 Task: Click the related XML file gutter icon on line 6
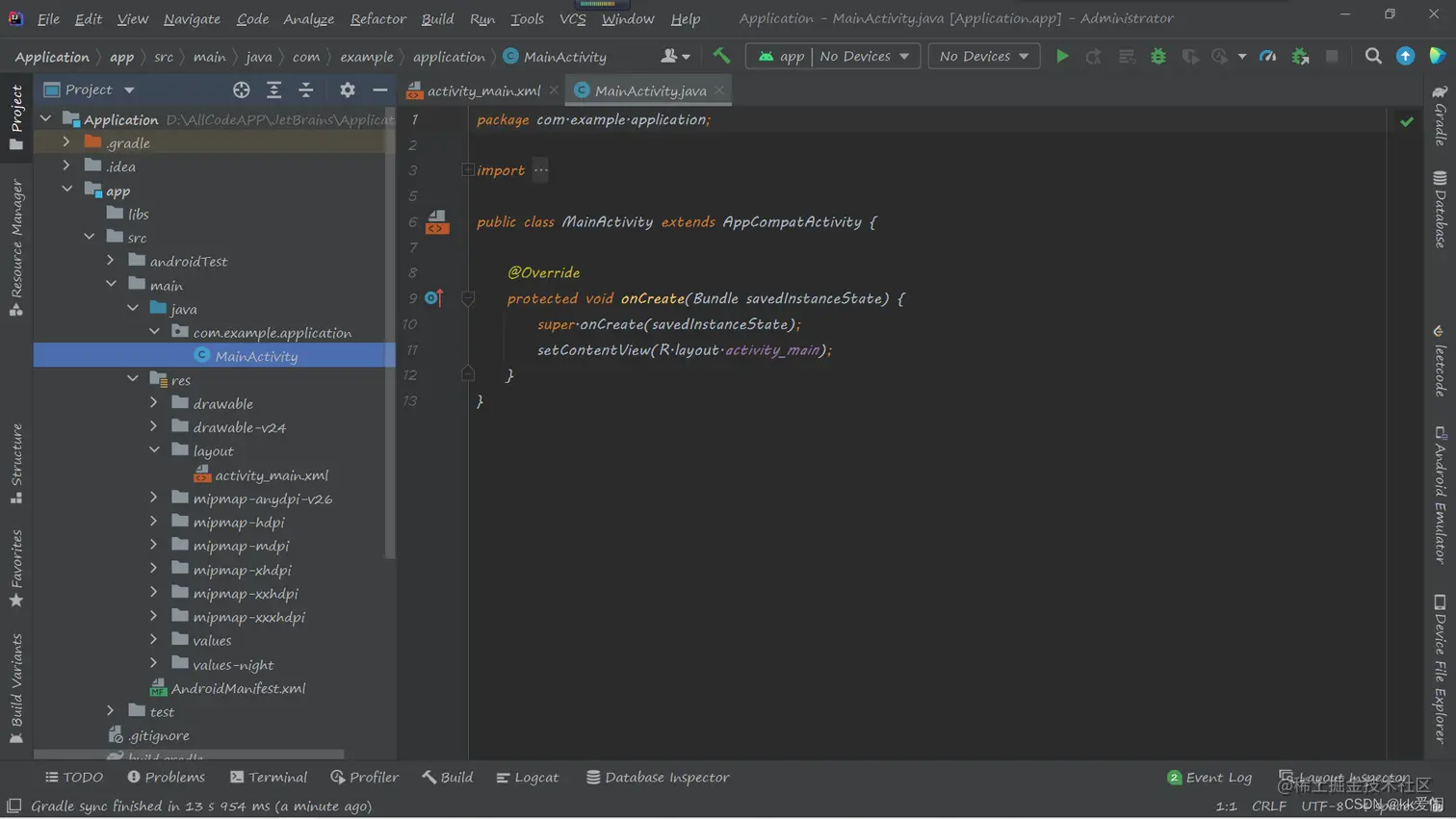[437, 222]
